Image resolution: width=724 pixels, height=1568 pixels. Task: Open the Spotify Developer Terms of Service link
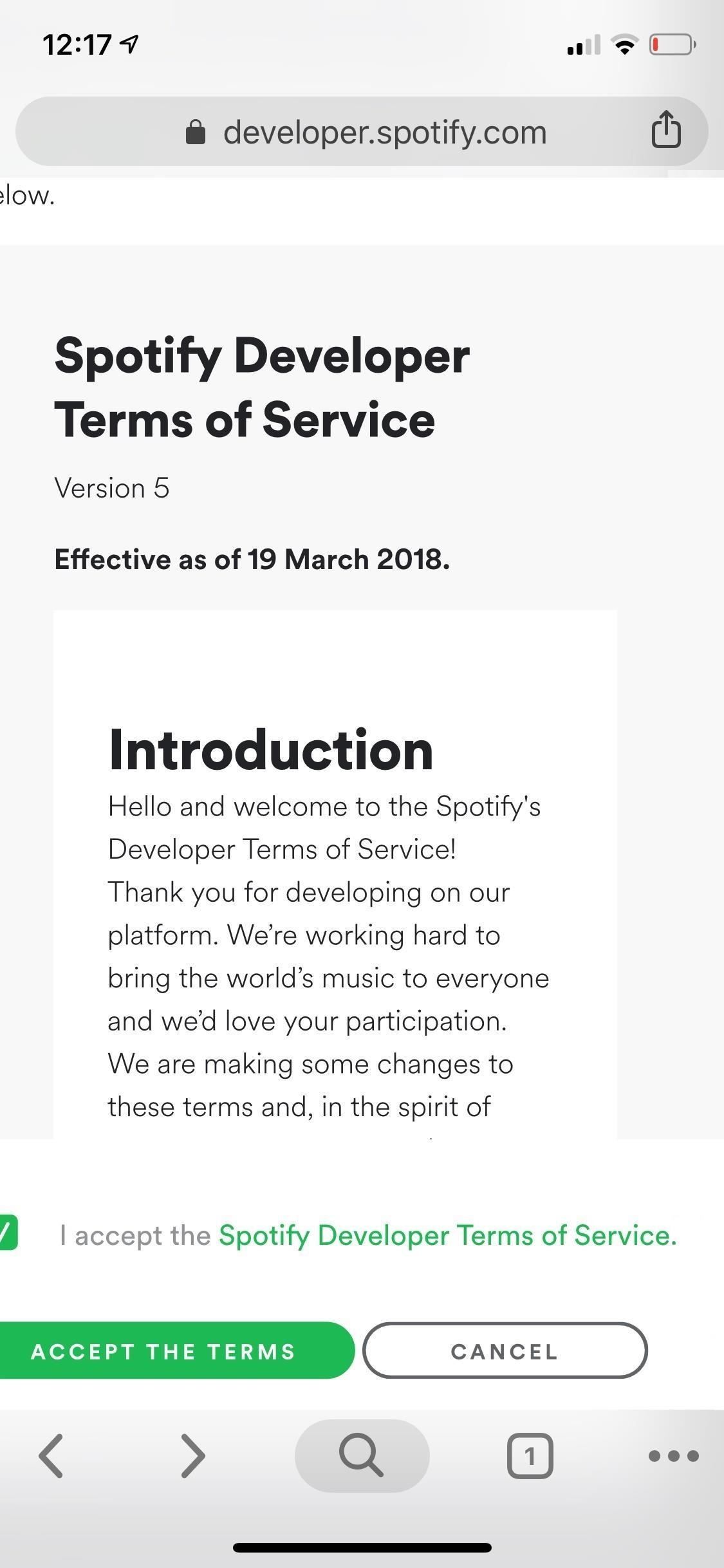448,1235
